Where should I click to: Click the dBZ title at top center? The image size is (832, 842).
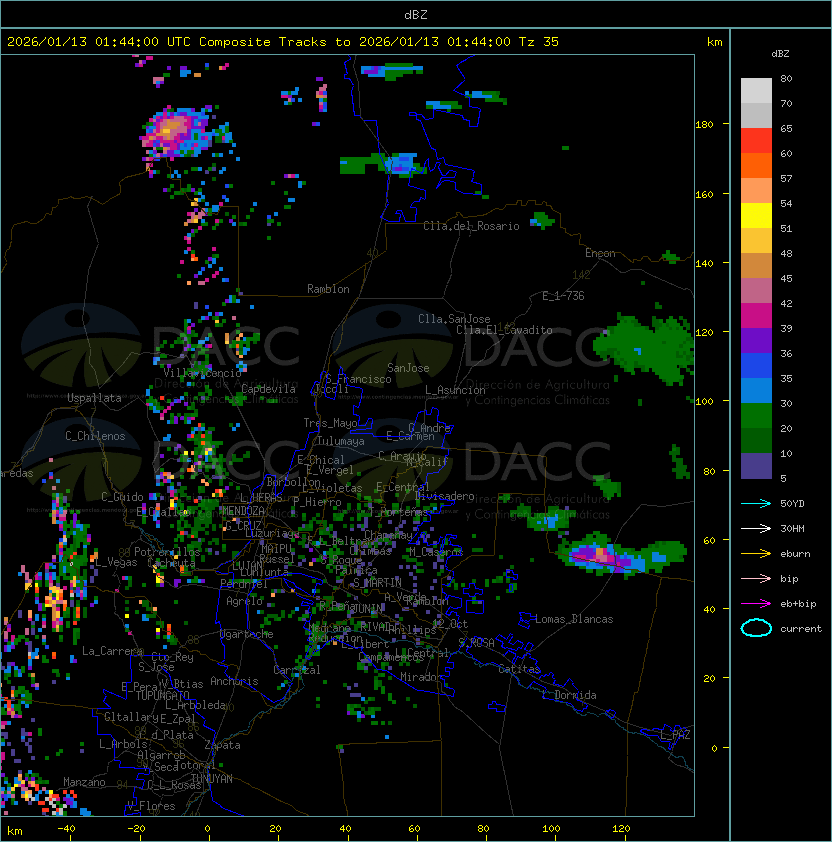tap(416, 14)
